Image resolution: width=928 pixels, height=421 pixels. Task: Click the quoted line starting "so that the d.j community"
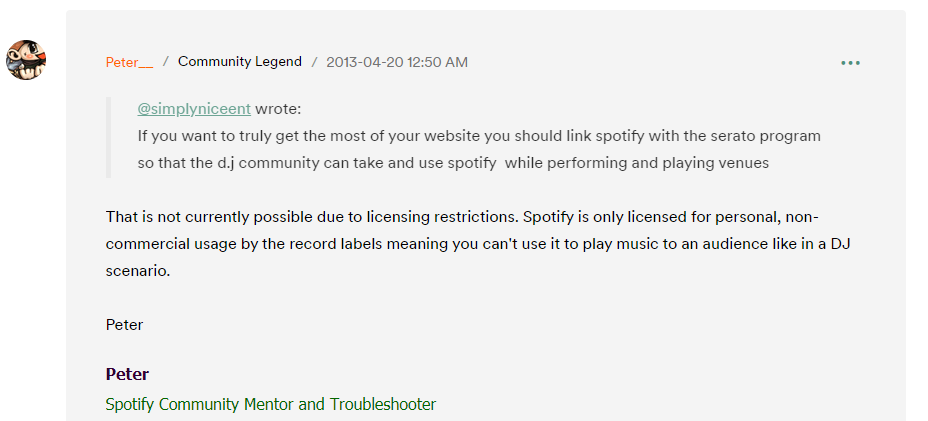[453, 163]
